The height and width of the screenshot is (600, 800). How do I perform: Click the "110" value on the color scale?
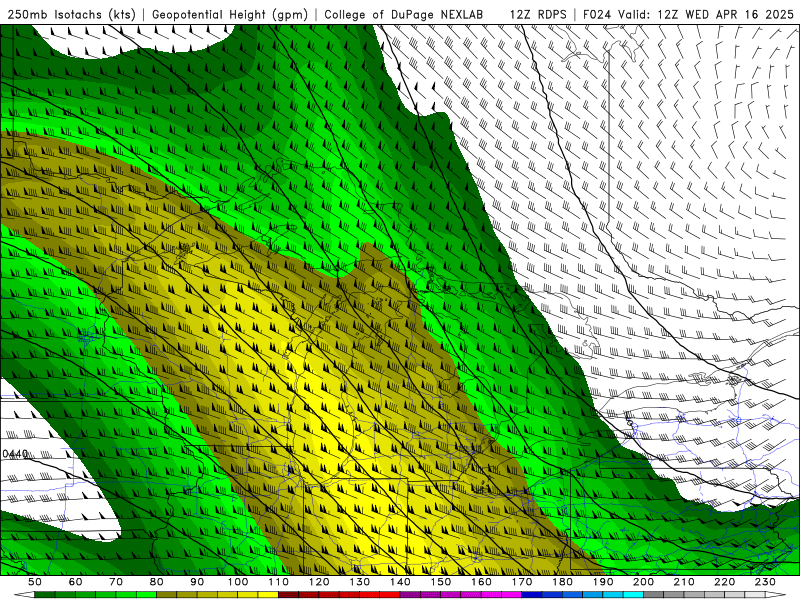[x=278, y=582]
